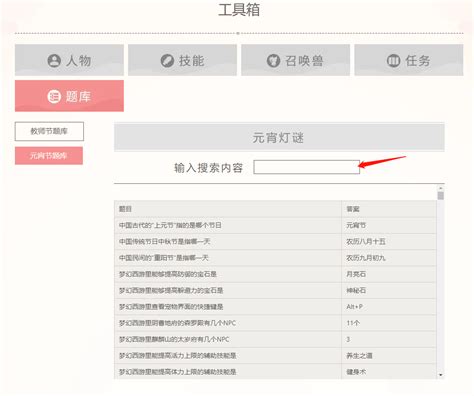This screenshot has height=396, width=474.
Task: Select the question about 宠物界面快捷键
Action: [171, 307]
